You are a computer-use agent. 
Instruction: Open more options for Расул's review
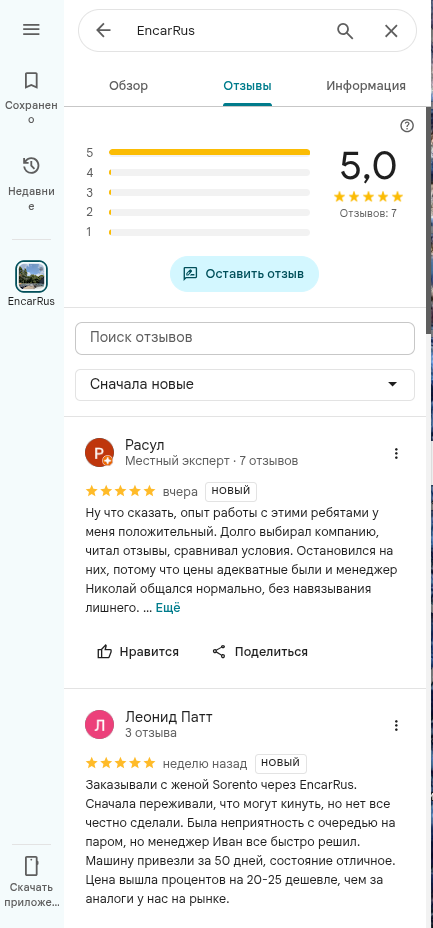(396, 453)
